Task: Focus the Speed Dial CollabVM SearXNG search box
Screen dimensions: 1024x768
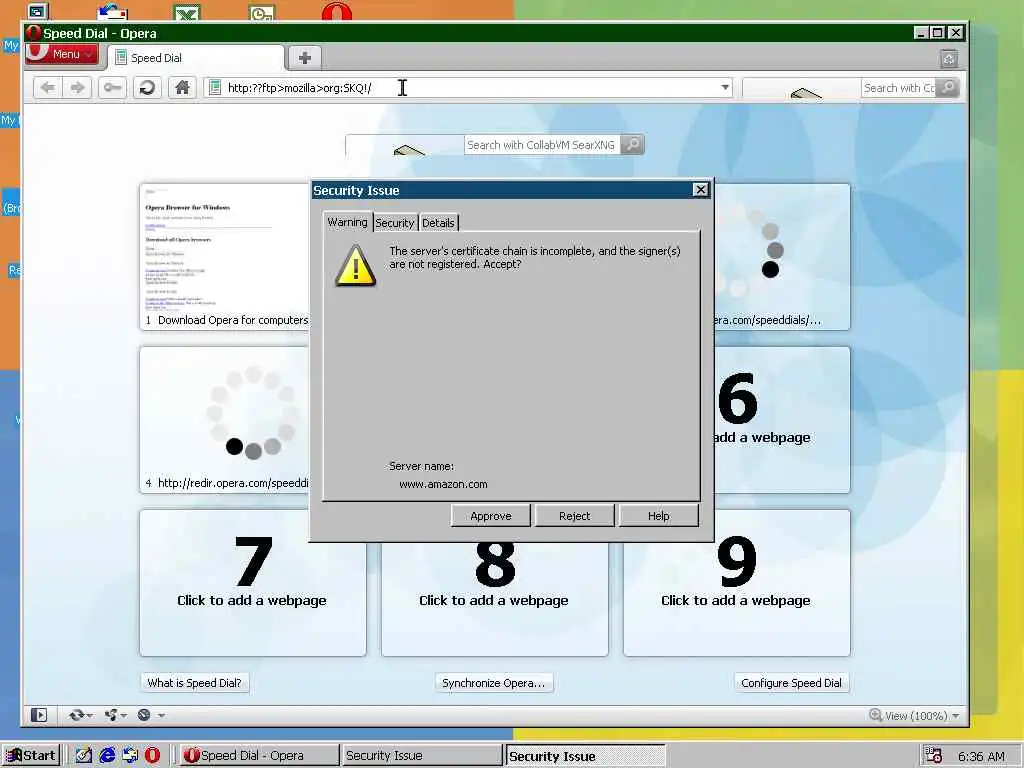Action: click(x=541, y=145)
